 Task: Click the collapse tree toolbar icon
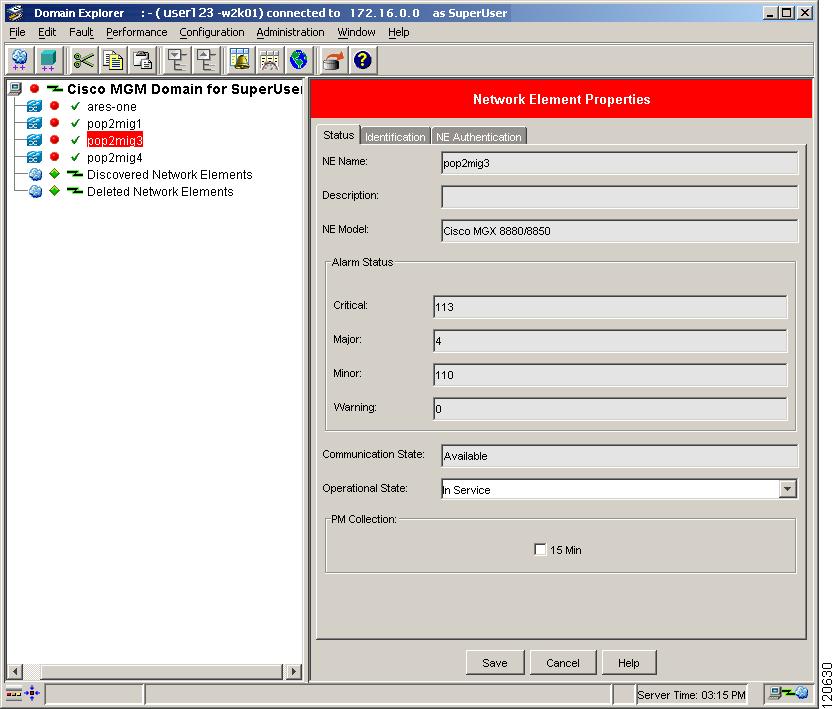coord(206,60)
